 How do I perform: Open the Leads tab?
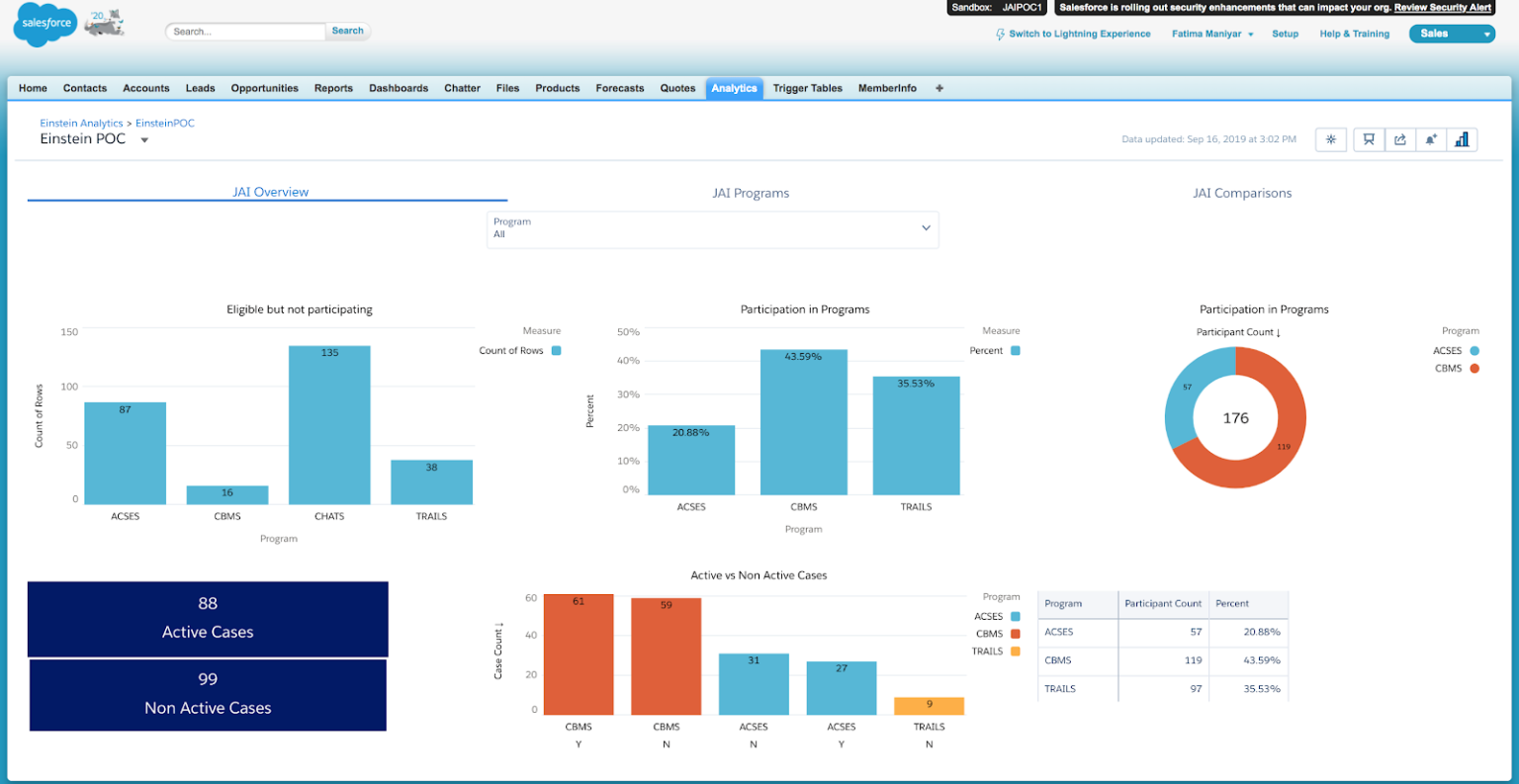pos(200,88)
